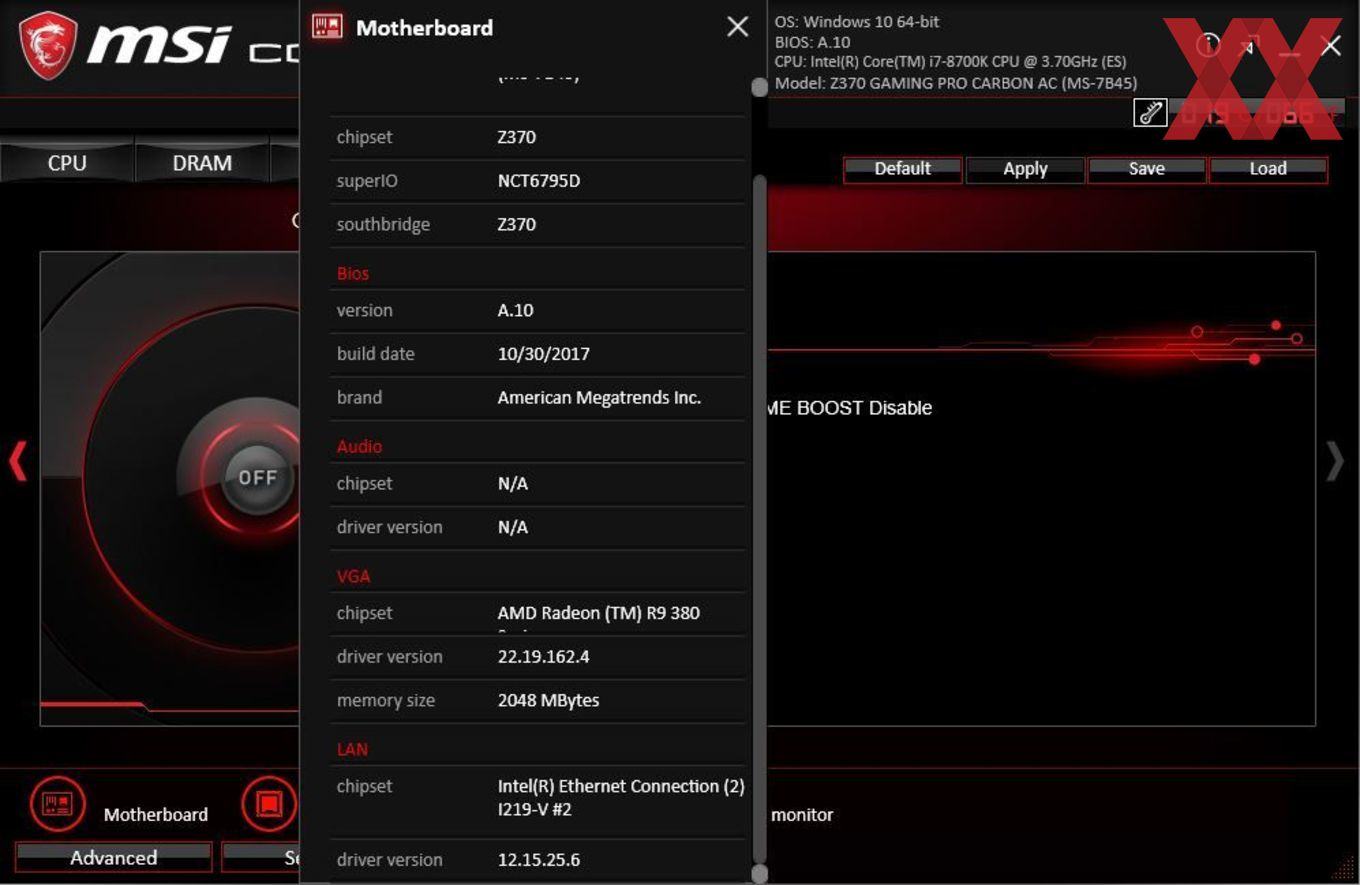Select the superIO value NCT6795D
Screen dimensions: 1360x885
click(x=539, y=181)
